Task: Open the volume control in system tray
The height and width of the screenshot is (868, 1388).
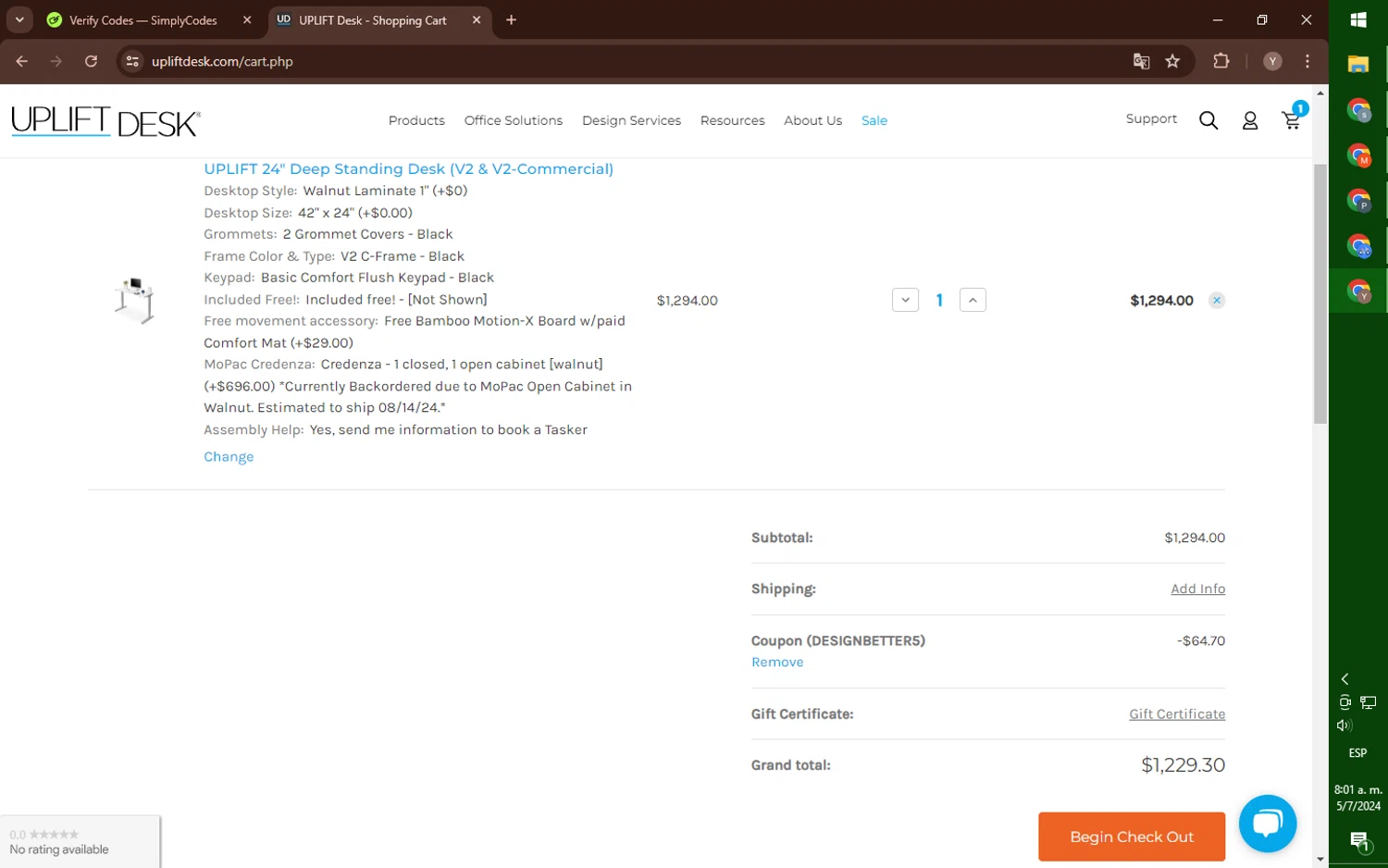Action: point(1345,725)
